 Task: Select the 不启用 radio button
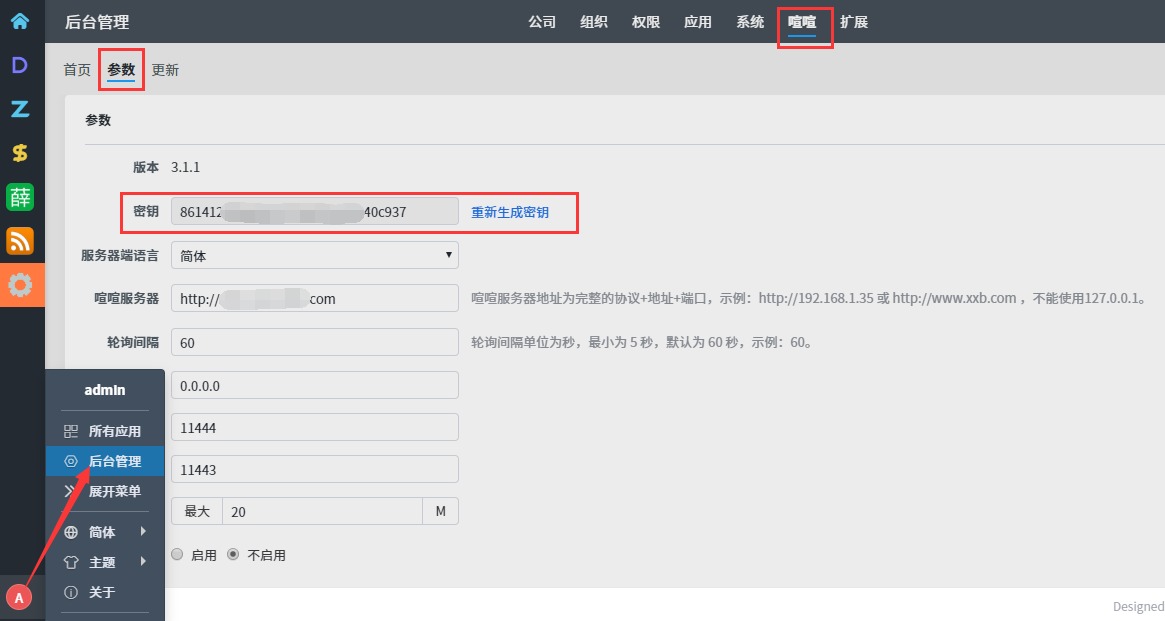(x=234, y=555)
